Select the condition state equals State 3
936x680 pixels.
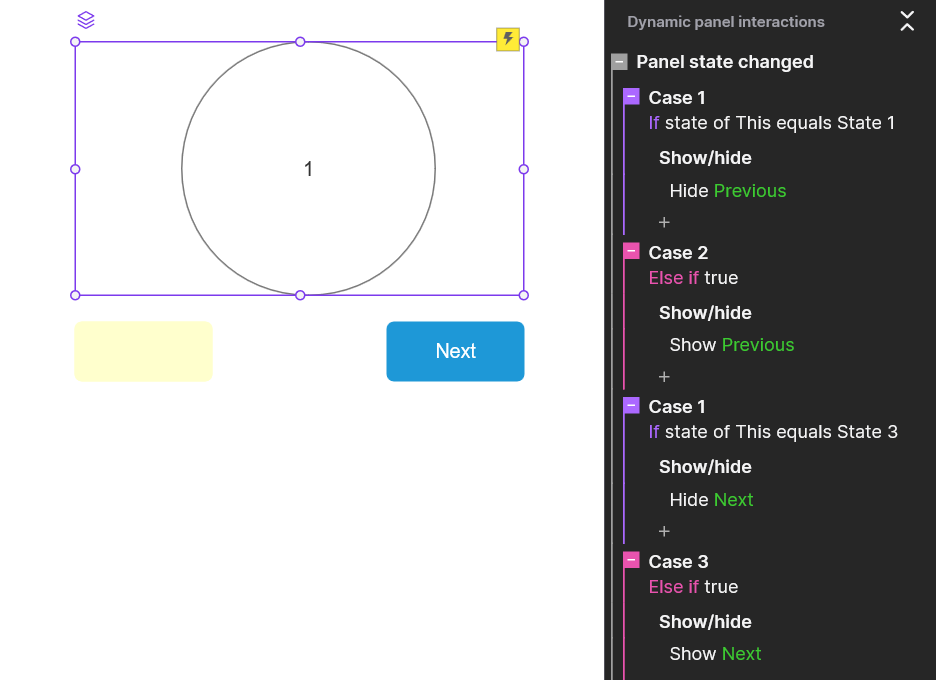[780, 432]
